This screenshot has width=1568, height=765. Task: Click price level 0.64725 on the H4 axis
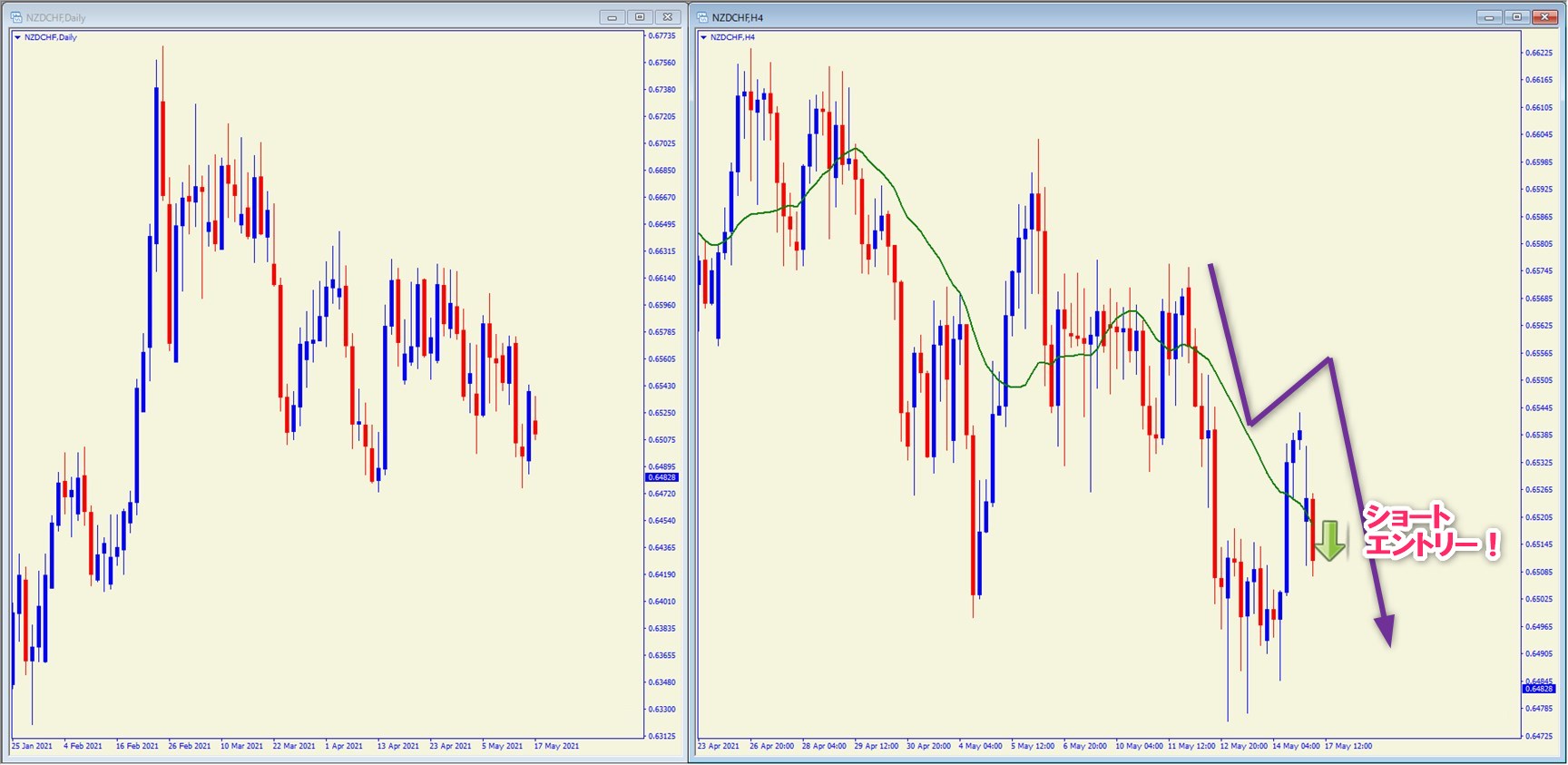(1539, 736)
